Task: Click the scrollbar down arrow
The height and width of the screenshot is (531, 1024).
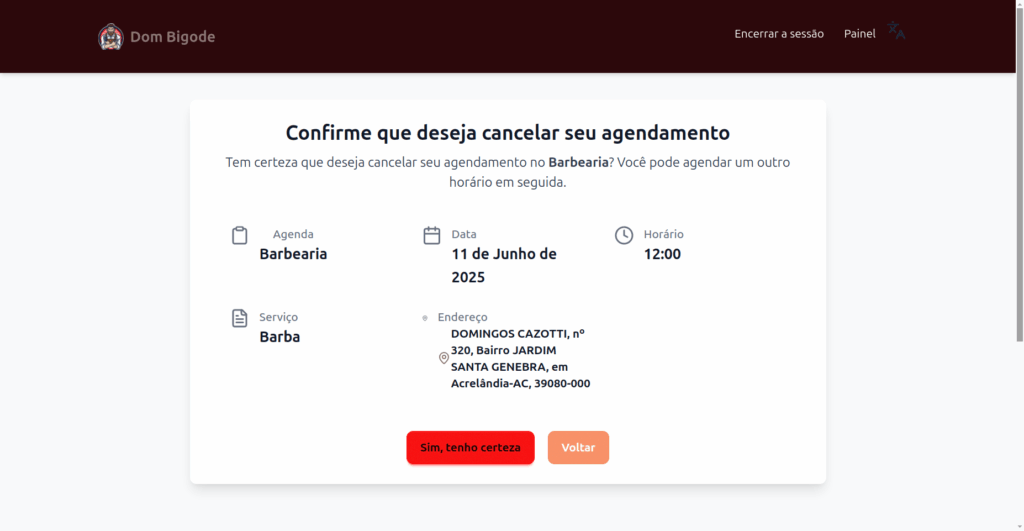Action: pos(1019,526)
